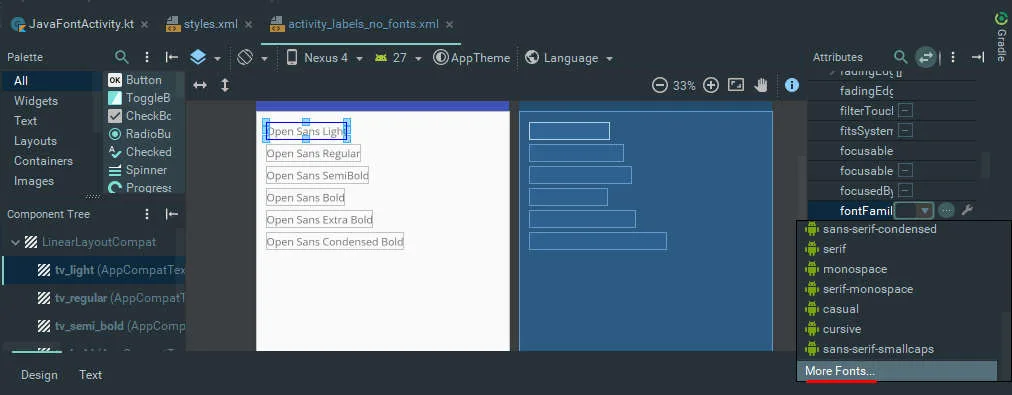The width and height of the screenshot is (1012, 395).
Task: Close the activity_labels_no_fonts.xml tab
Action: (449, 25)
